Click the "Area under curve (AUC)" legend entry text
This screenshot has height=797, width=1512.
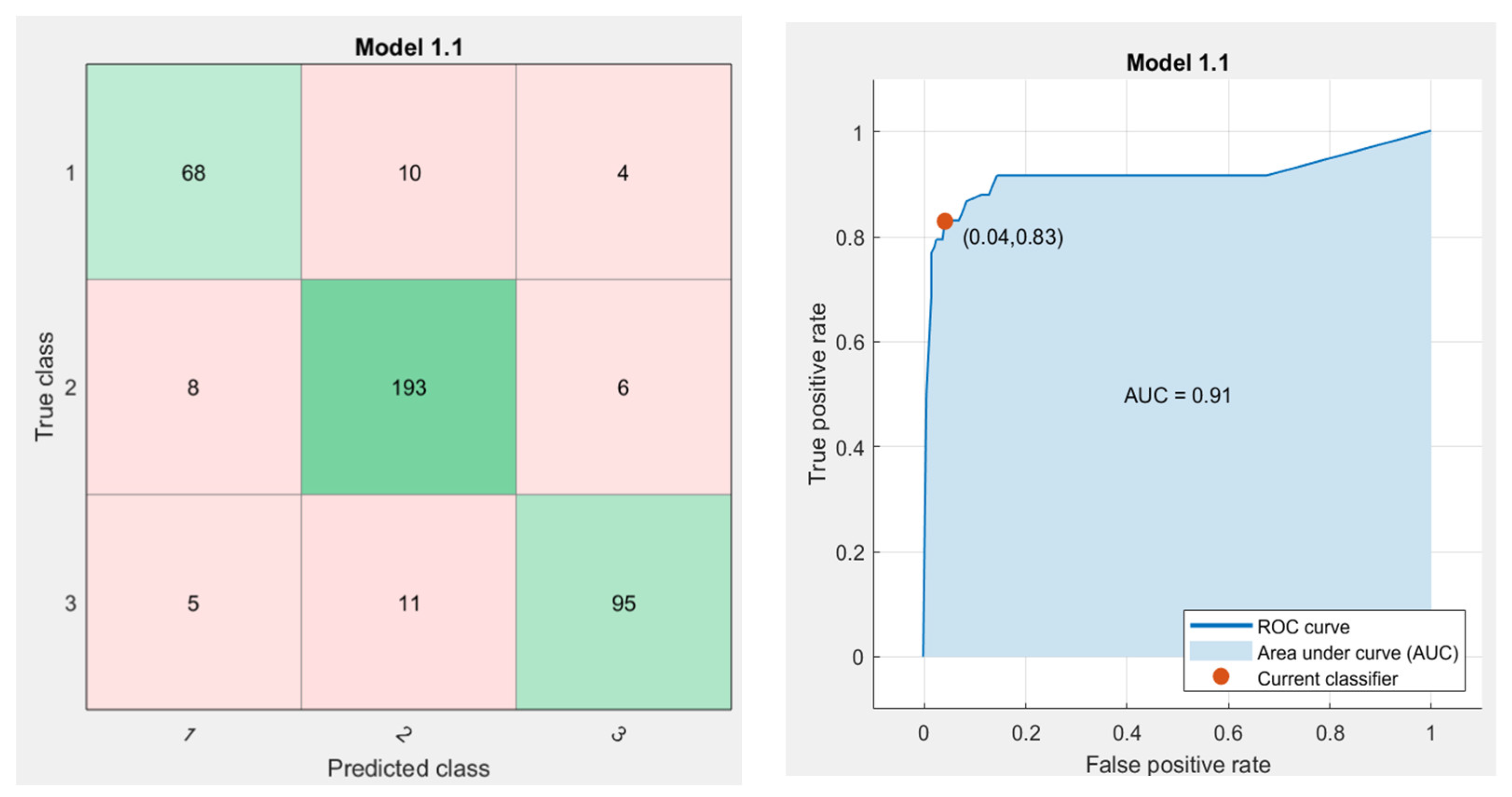click(x=1357, y=653)
